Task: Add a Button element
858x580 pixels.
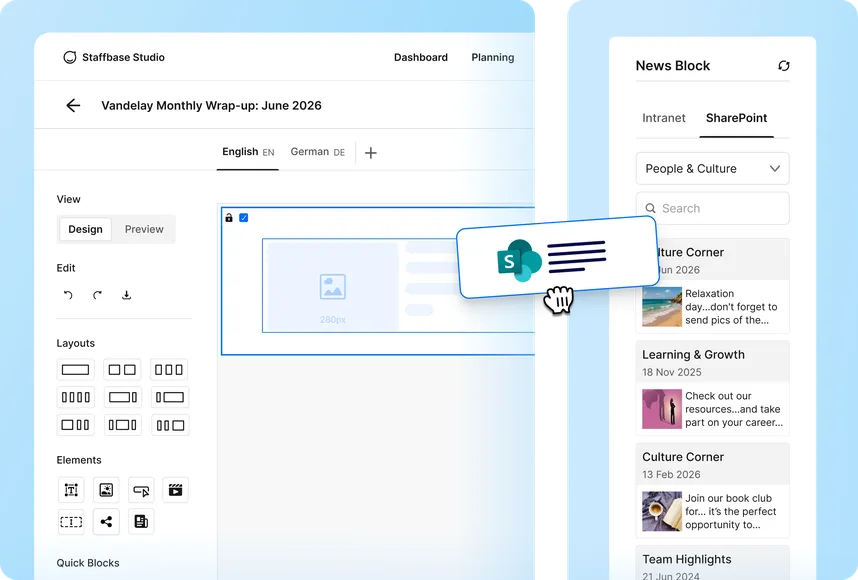Action: coord(141,490)
